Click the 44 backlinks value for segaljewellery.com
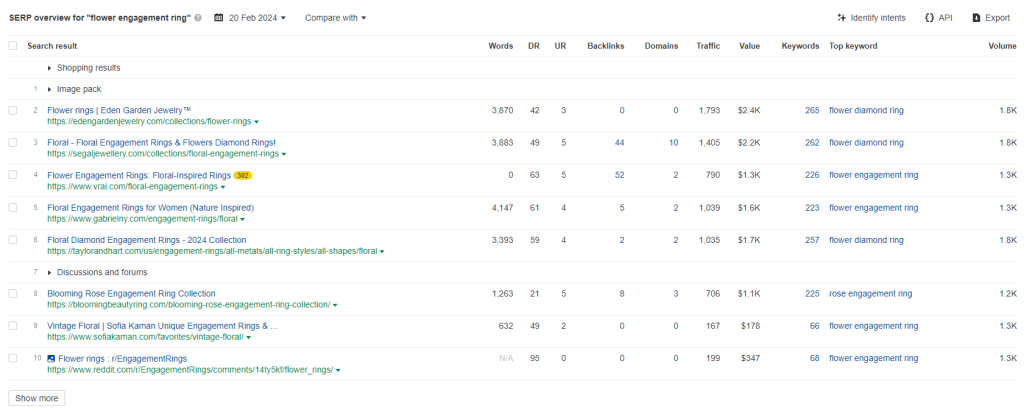Screen dimensions: 1024x414 click(x=619, y=143)
